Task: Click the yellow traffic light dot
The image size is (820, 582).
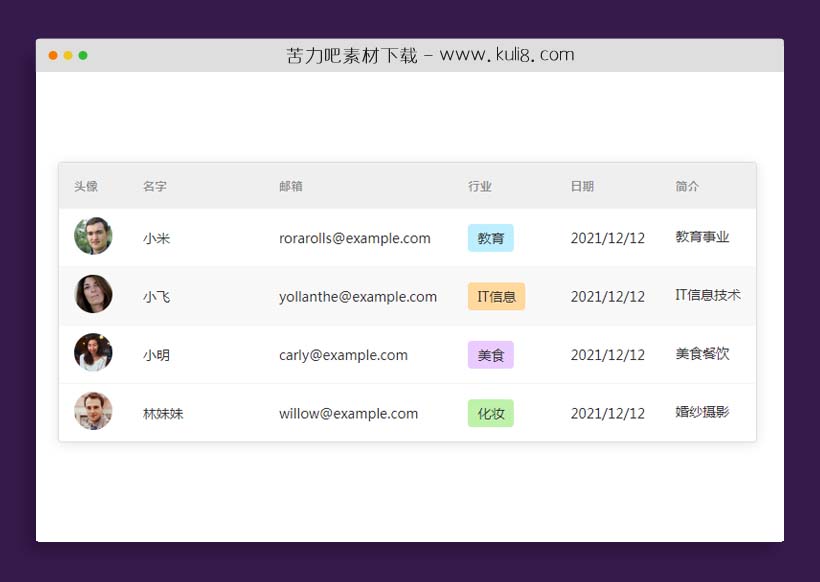Action: pos(68,57)
